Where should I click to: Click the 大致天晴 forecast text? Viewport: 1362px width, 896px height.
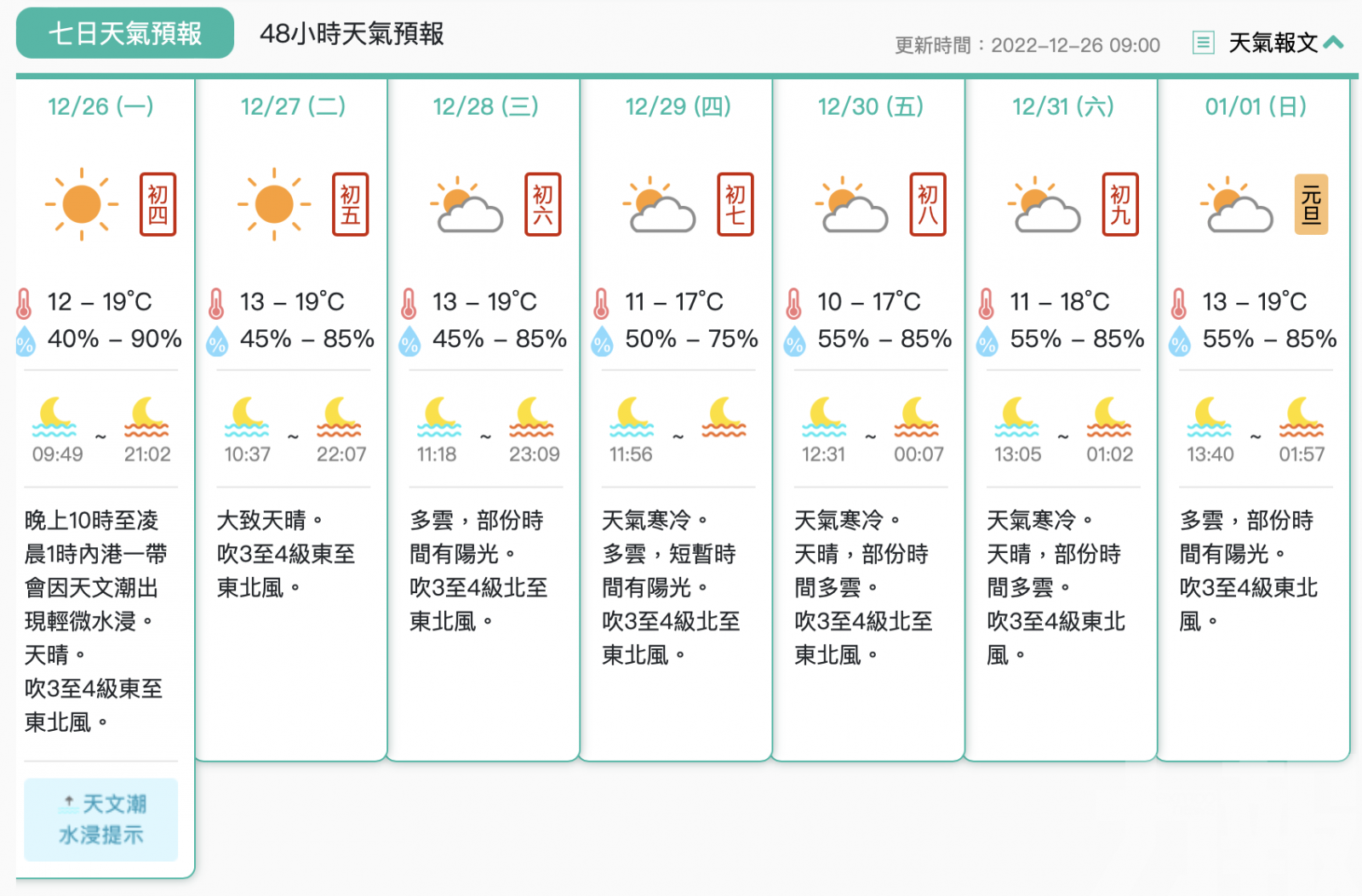pyautogui.click(x=270, y=520)
